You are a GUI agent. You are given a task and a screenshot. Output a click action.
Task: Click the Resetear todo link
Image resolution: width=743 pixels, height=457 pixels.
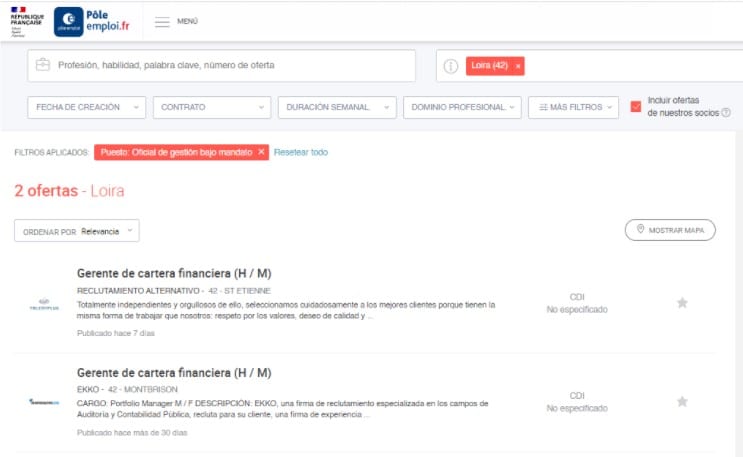click(301, 152)
